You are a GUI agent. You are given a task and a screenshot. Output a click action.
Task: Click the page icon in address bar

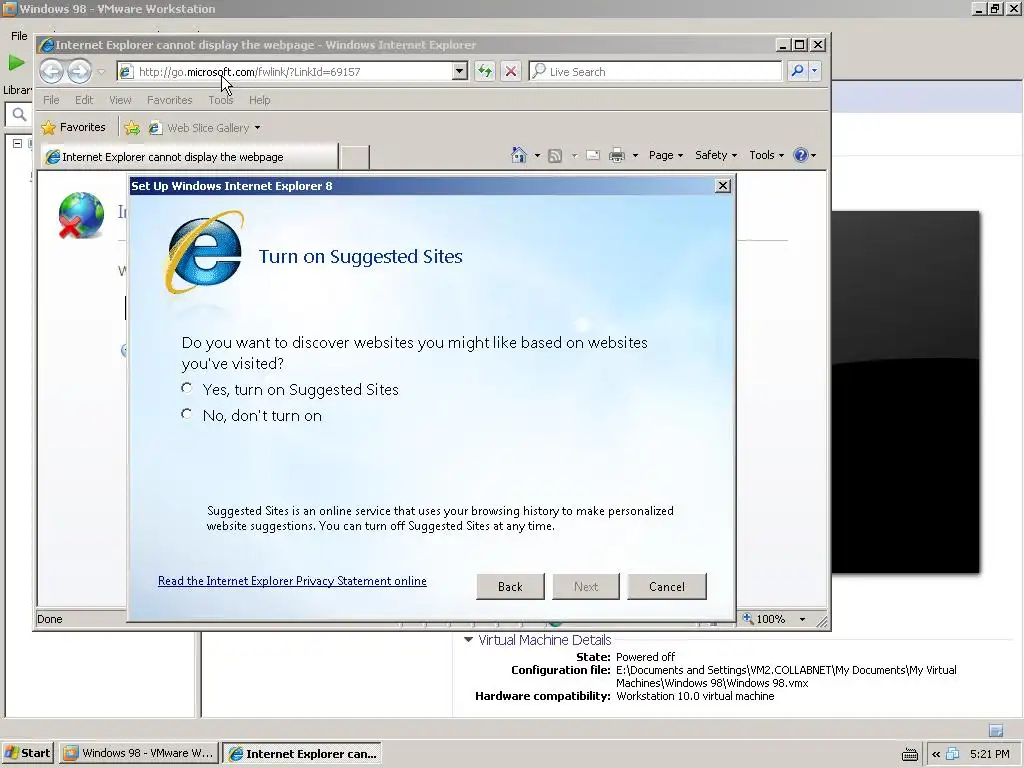(126, 72)
